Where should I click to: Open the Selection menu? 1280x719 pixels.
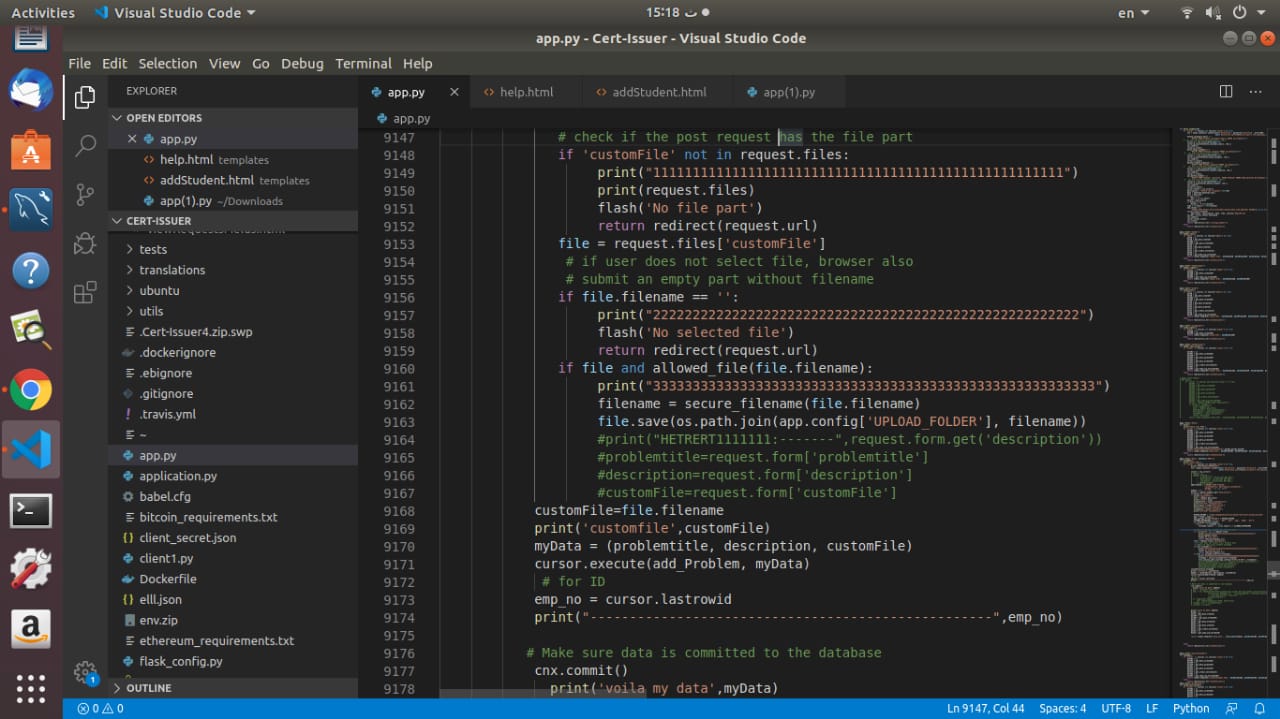(x=168, y=63)
